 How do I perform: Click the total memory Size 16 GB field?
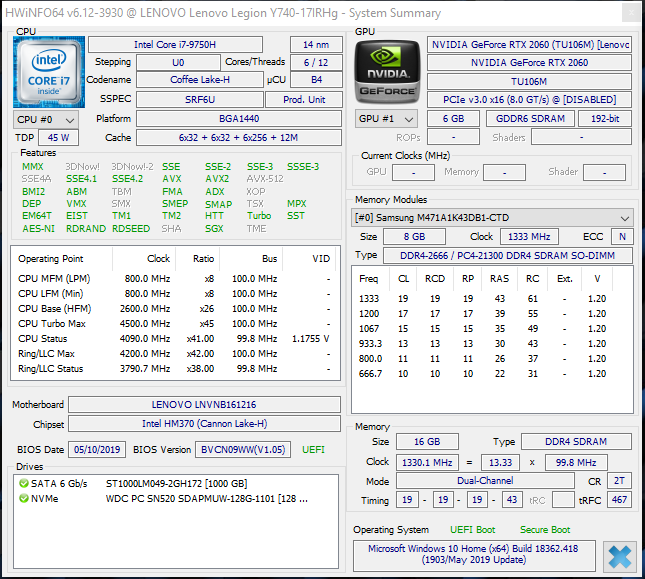427,442
